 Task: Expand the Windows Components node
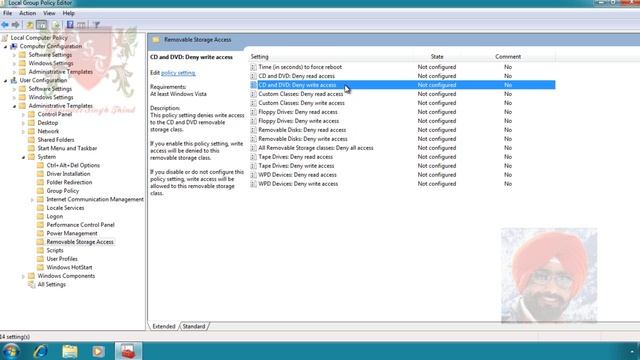coord(23,276)
